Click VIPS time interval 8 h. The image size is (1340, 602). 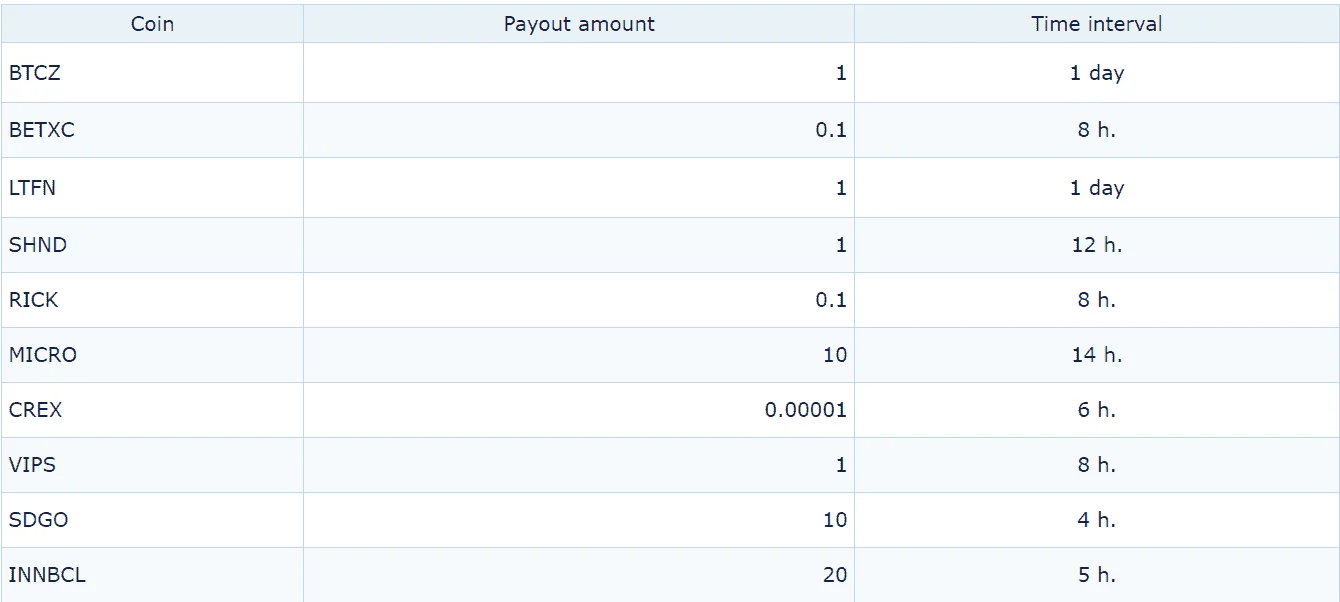(1097, 465)
